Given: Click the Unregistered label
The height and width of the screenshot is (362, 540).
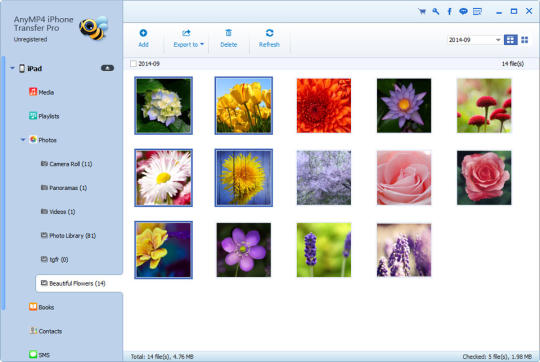Looking at the screenshot, I should pos(30,39).
